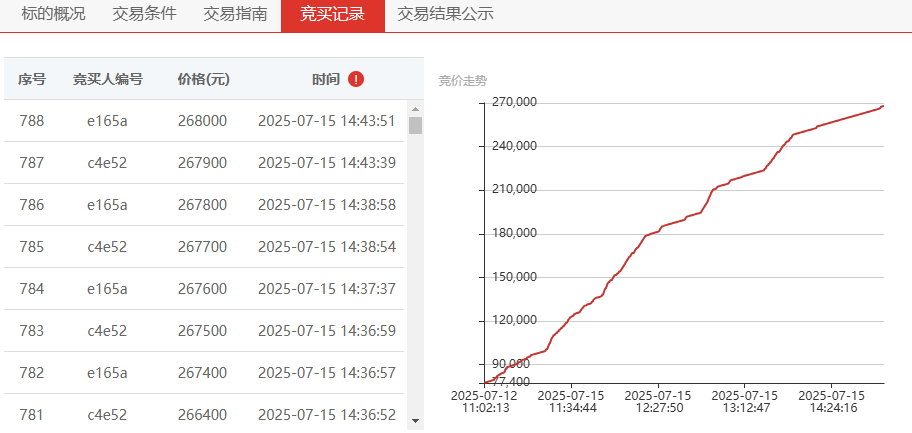Click the 2025-07-15 12:27:50 axis label

tap(659, 402)
